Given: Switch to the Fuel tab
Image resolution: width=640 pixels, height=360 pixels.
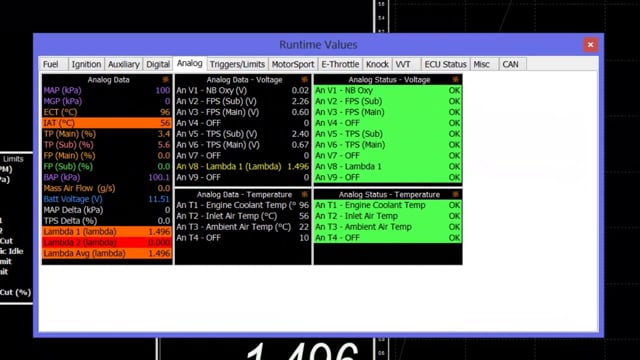Looking at the screenshot, I should (x=53, y=64).
